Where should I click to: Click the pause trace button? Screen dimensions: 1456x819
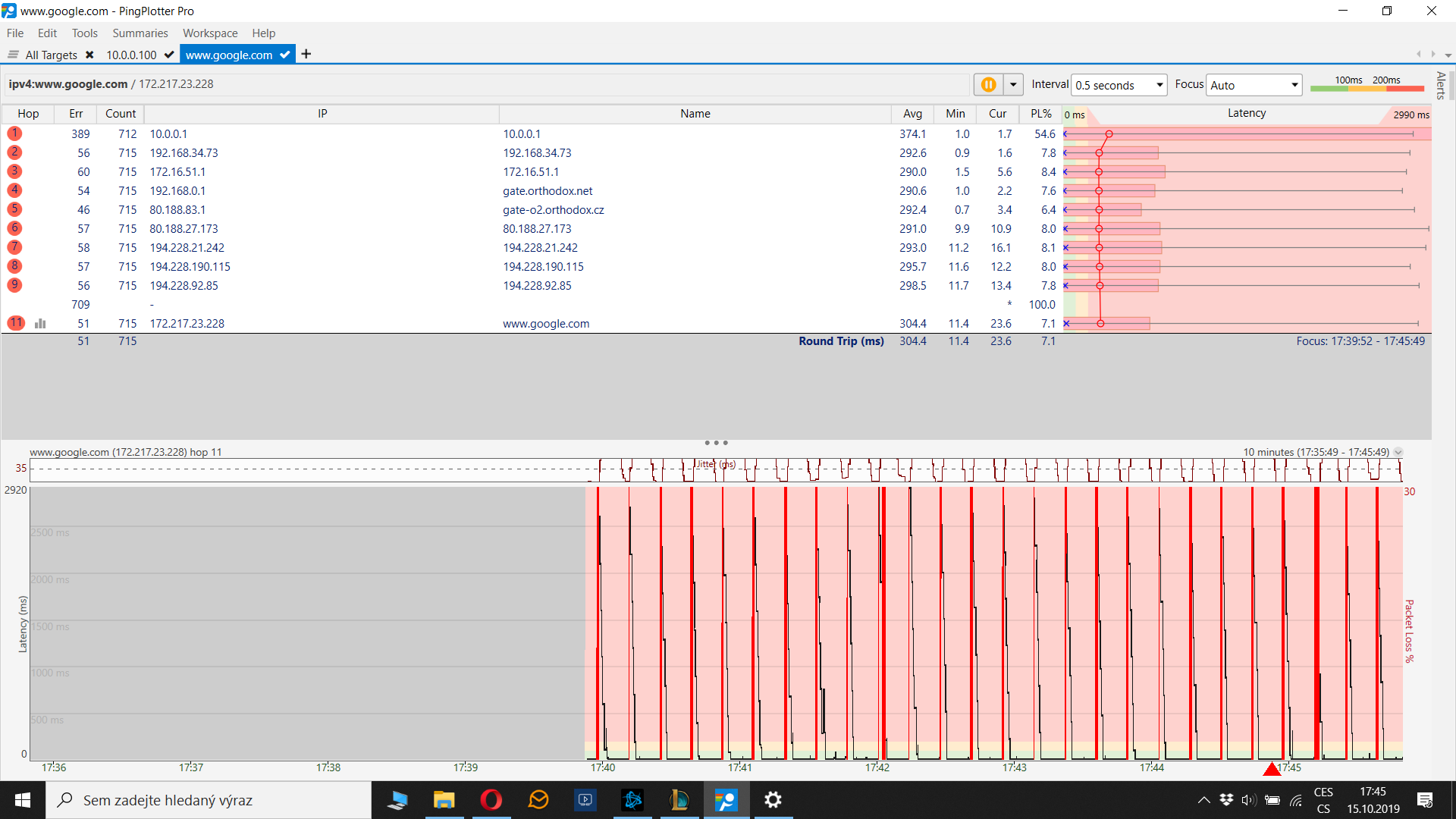(988, 84)
